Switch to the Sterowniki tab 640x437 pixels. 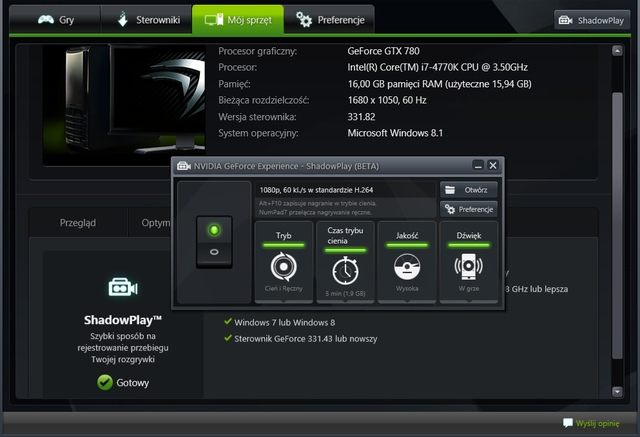coord(148,19)
